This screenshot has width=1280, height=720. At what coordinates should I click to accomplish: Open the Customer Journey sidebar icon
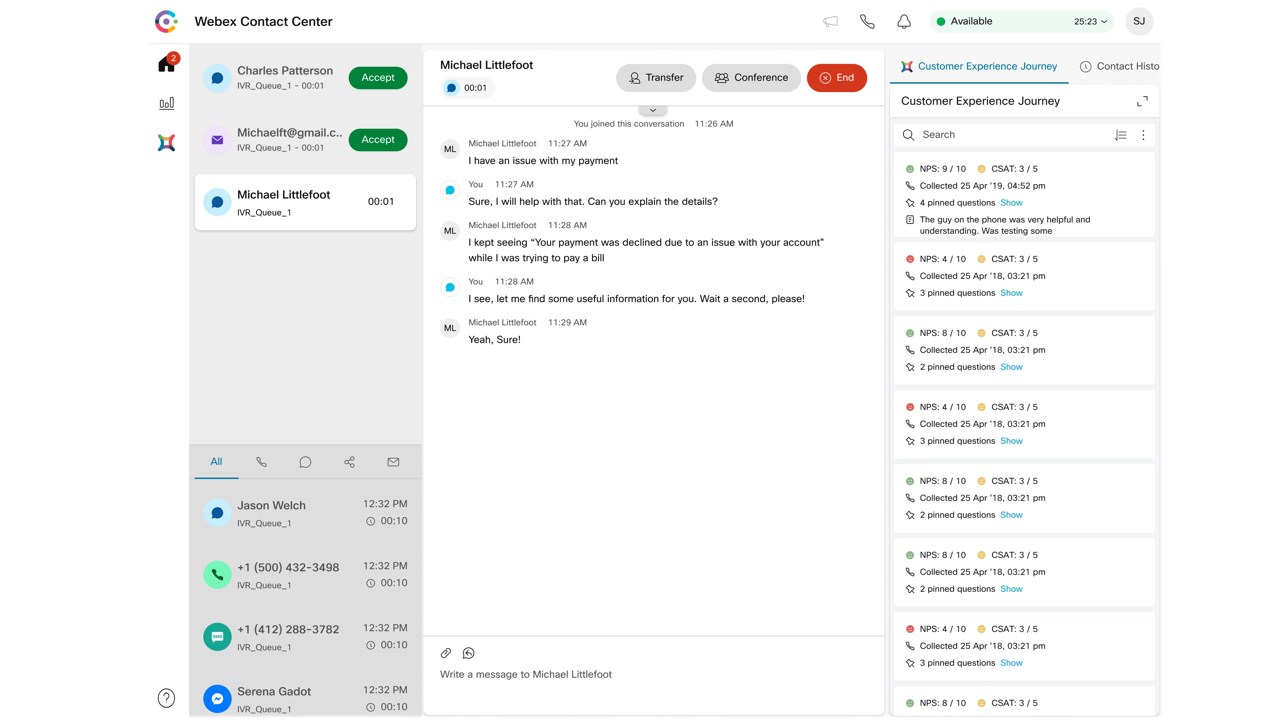(167, 143)
